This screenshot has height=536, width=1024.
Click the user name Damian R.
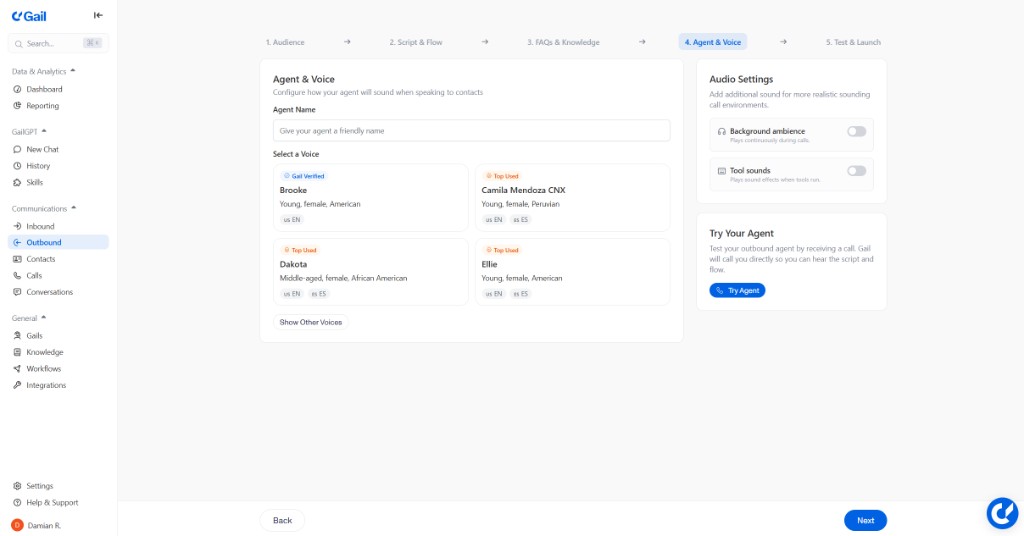click(44, 526)
